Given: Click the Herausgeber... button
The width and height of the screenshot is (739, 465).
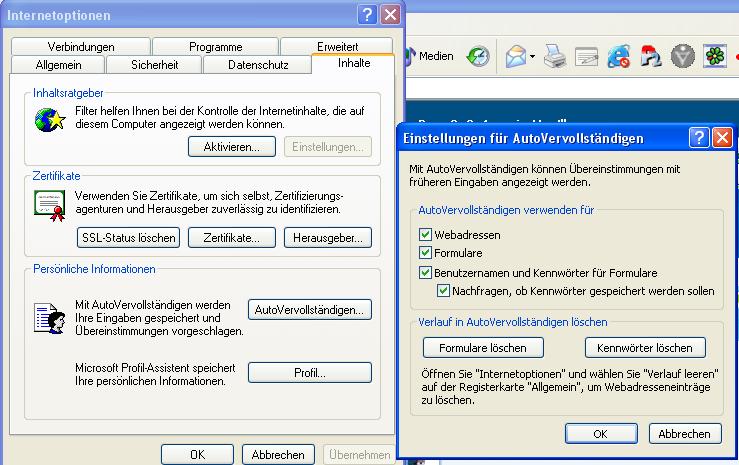Looking at the screenshot, I should (328, 237).
